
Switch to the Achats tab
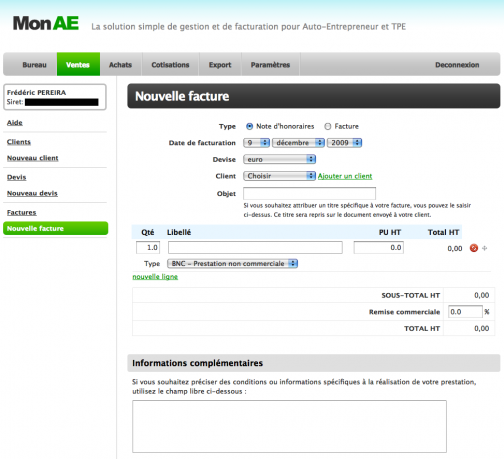click(x=120, y=65)
